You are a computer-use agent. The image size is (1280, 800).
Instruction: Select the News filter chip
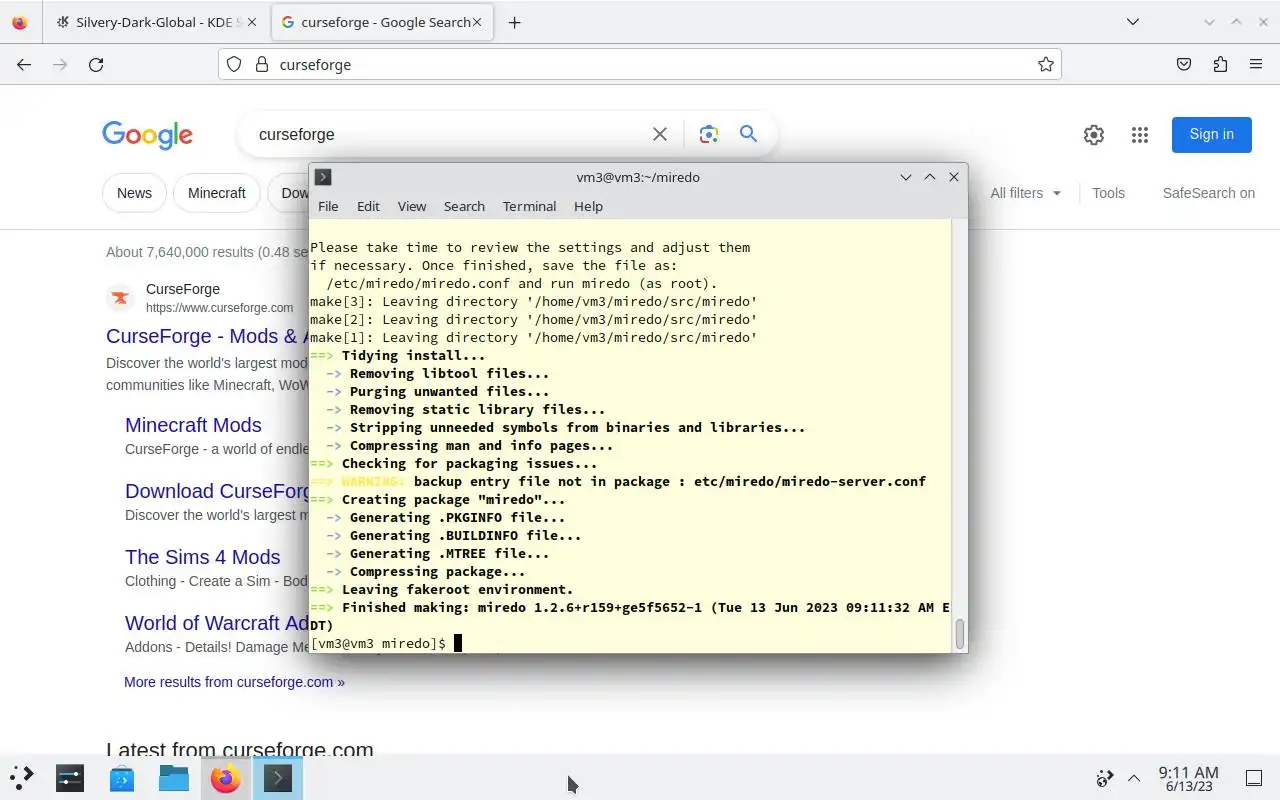coord(134,193)
